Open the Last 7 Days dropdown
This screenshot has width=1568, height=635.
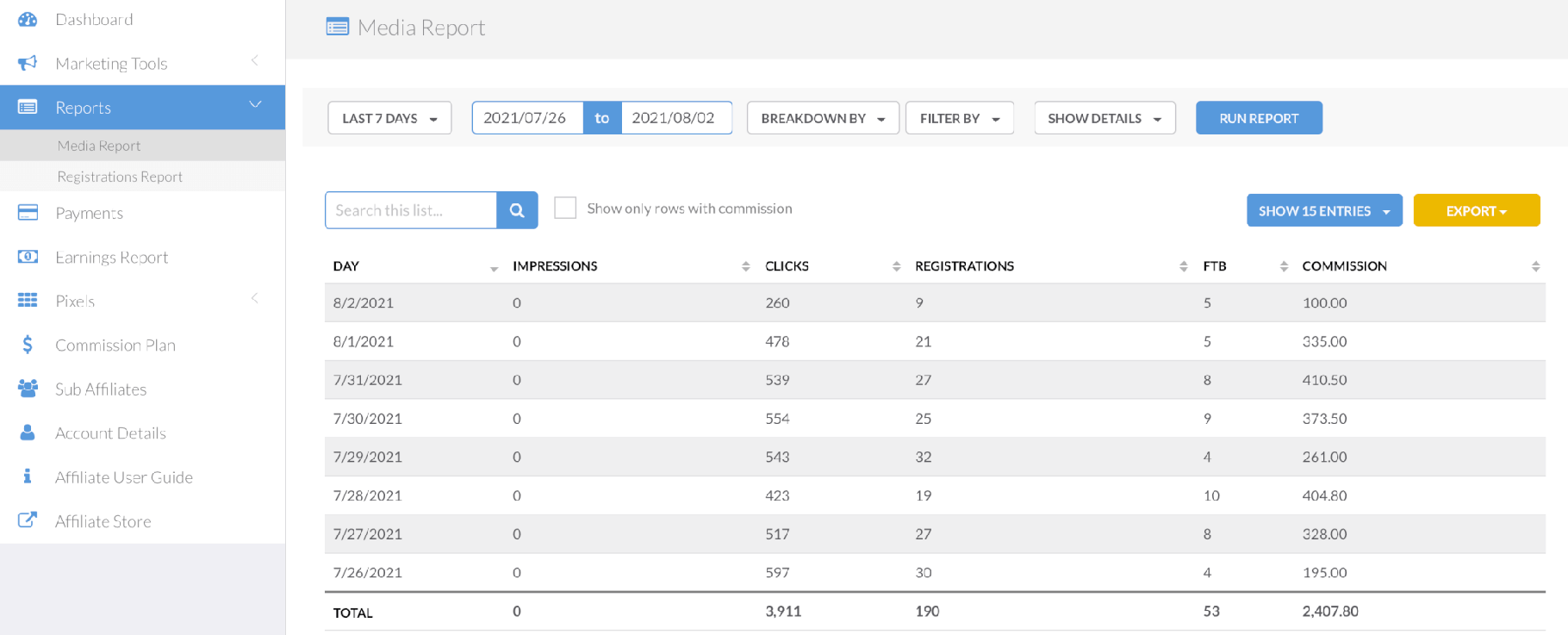389,118
